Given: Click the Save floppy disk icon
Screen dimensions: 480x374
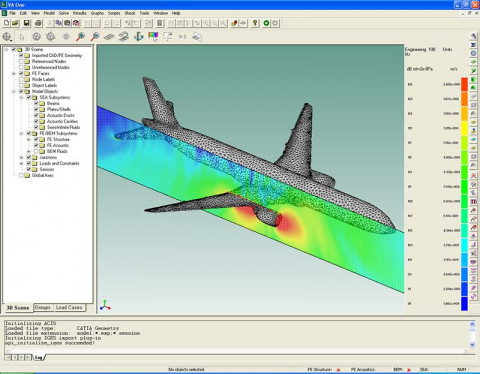Looking at the screenshot, I should [x=27, y=23].
